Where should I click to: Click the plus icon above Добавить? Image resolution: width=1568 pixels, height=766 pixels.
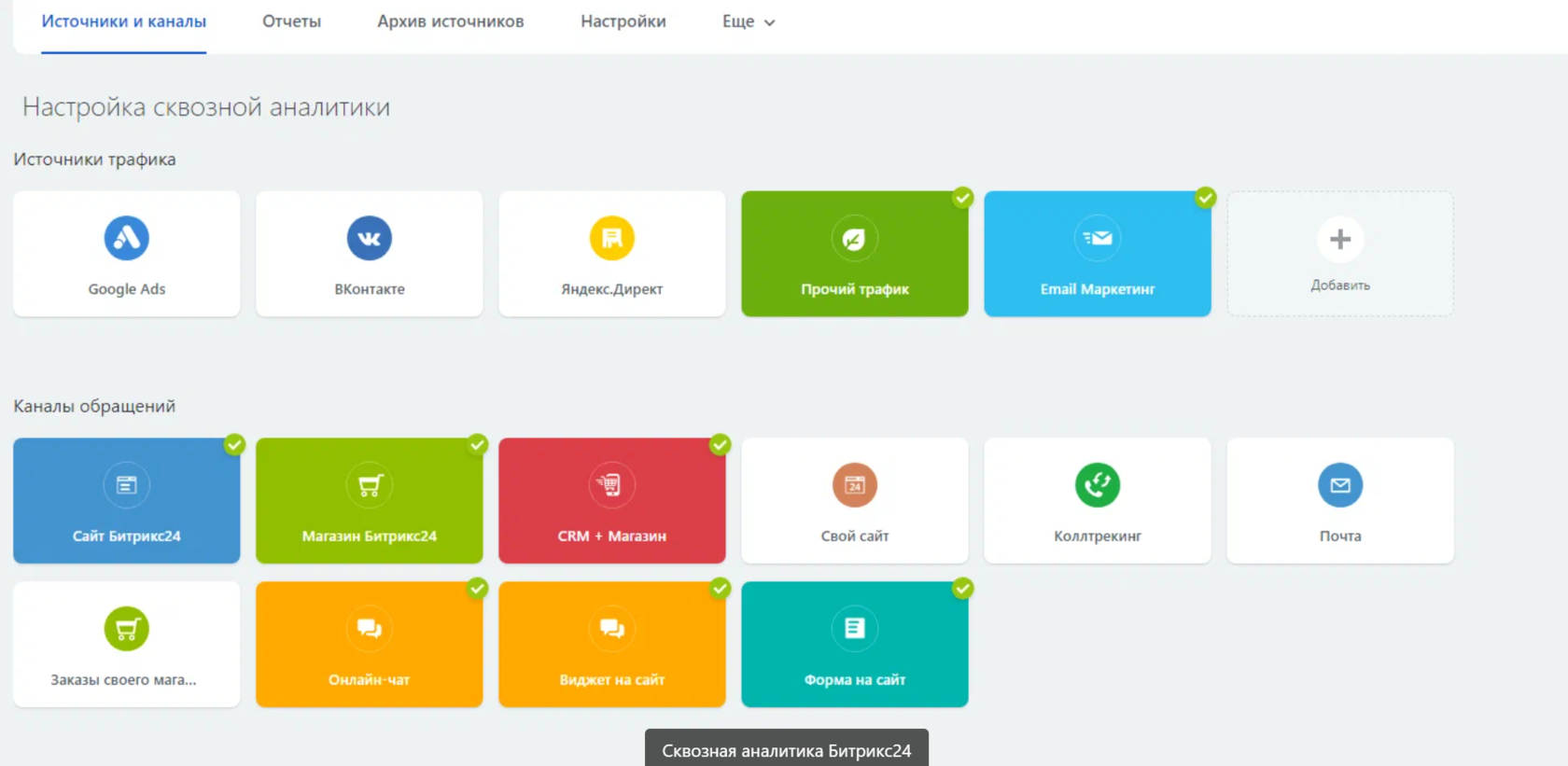point(1340,239)
